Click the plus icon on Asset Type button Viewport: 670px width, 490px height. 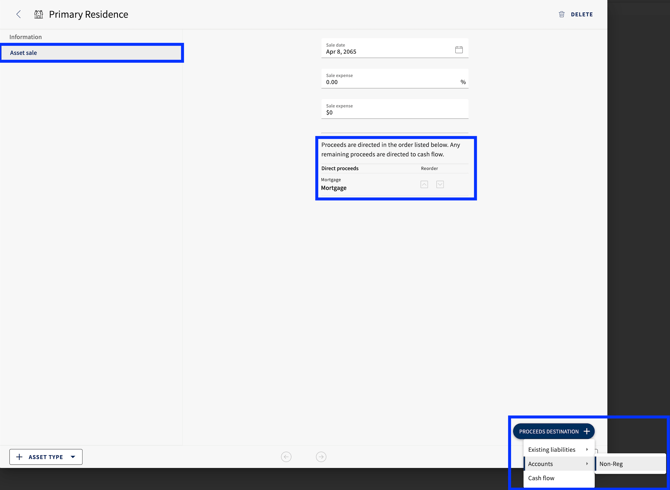(19, 457)
